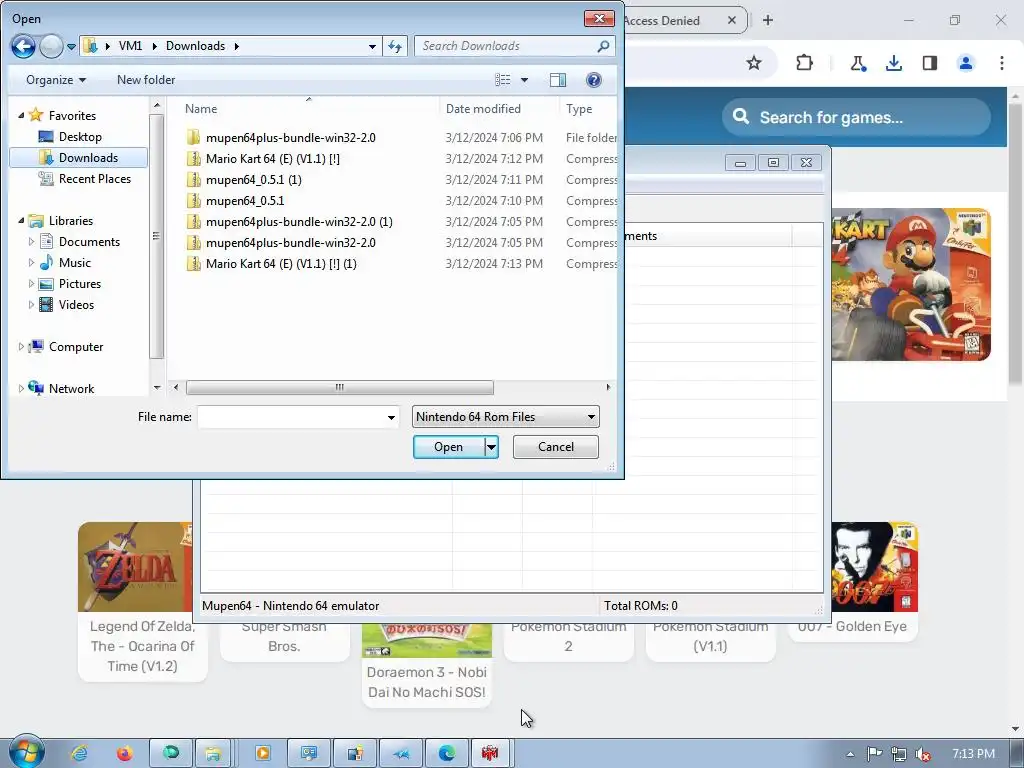
Task: Toggle Chrome side panel icon
Action: [929, 63]
